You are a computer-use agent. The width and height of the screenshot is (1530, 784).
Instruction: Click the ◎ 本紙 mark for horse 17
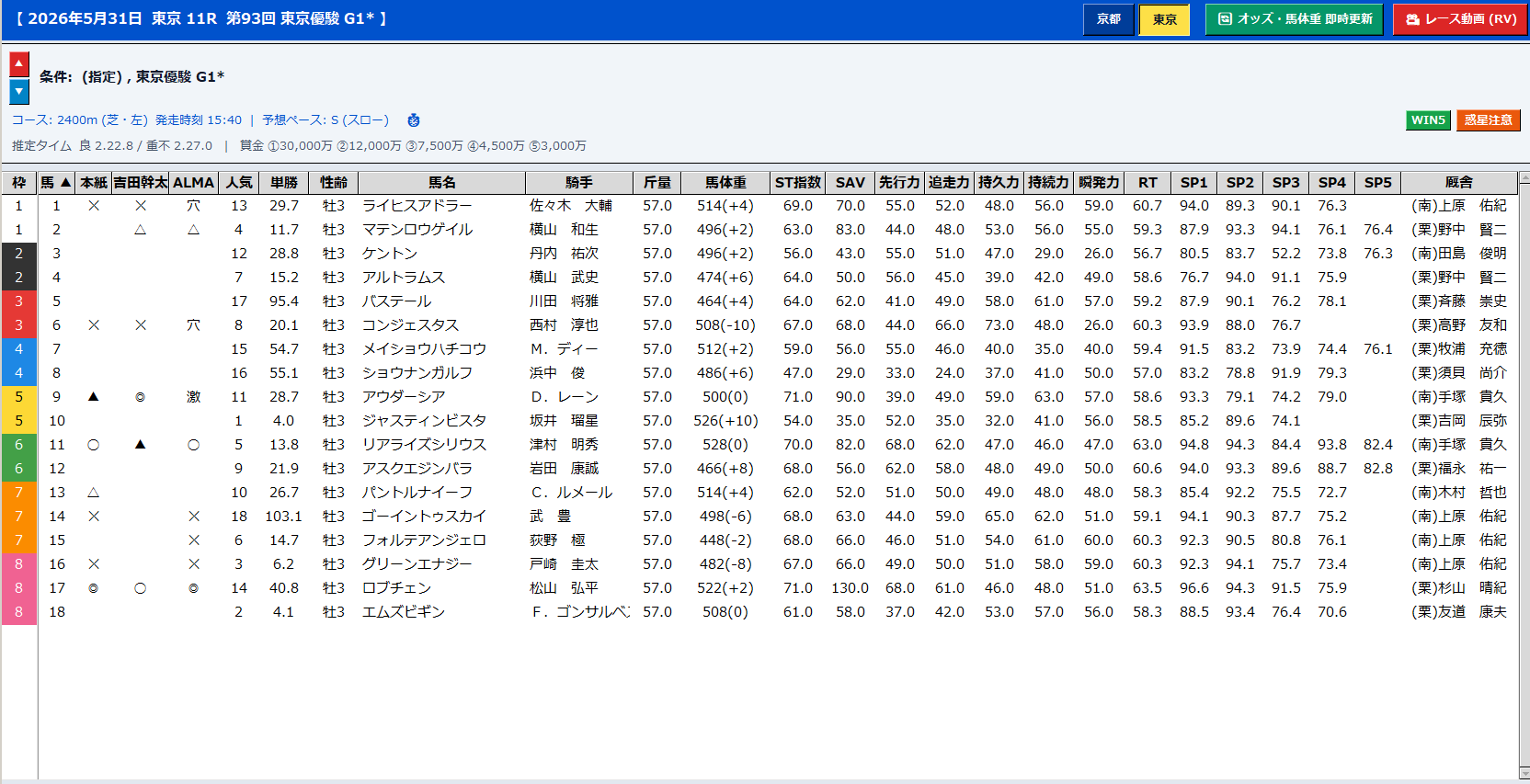[x=93, y=588]
